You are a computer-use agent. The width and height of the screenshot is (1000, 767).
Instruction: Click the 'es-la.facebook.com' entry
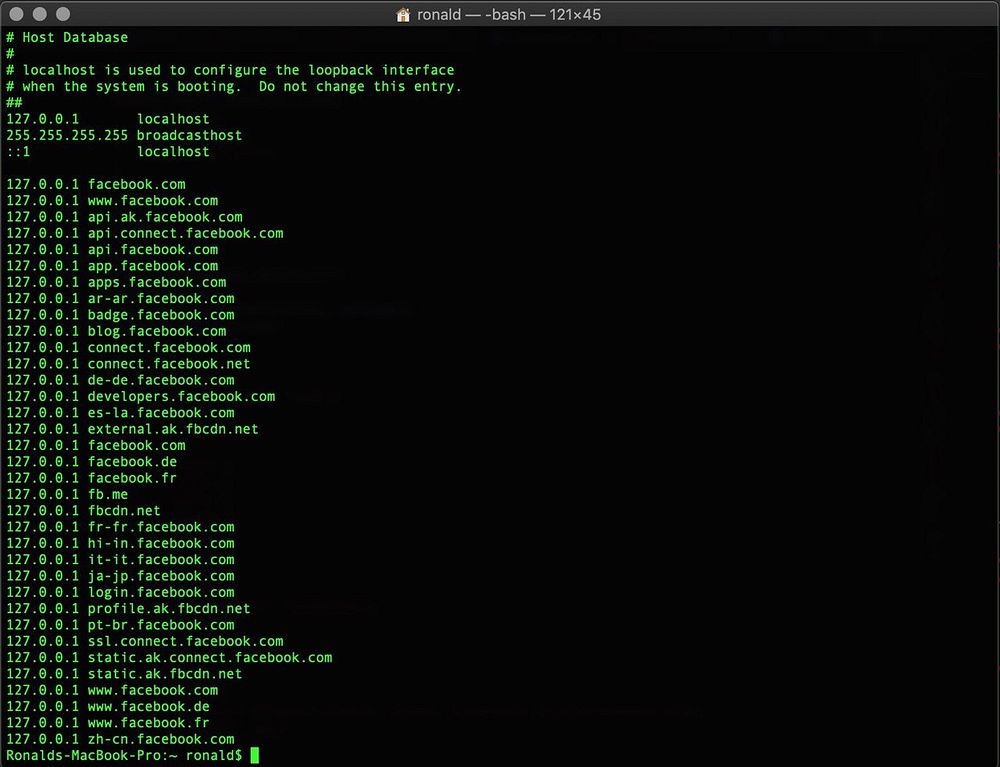[161, 413]
